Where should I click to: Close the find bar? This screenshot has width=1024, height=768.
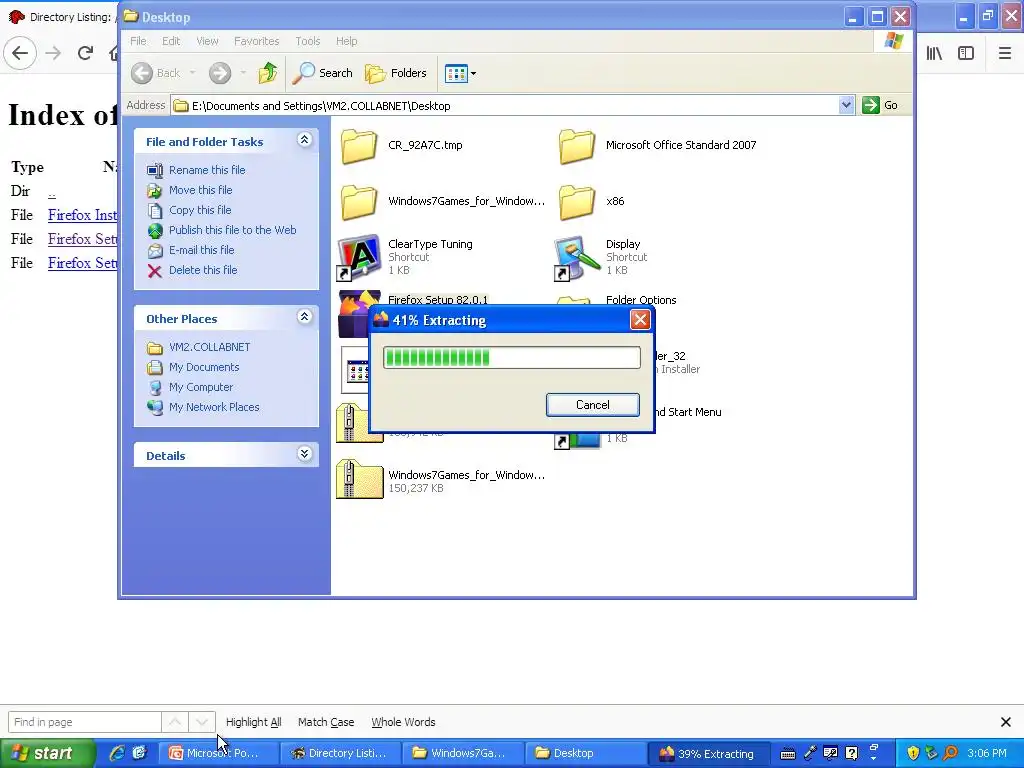coord(1006,722)
